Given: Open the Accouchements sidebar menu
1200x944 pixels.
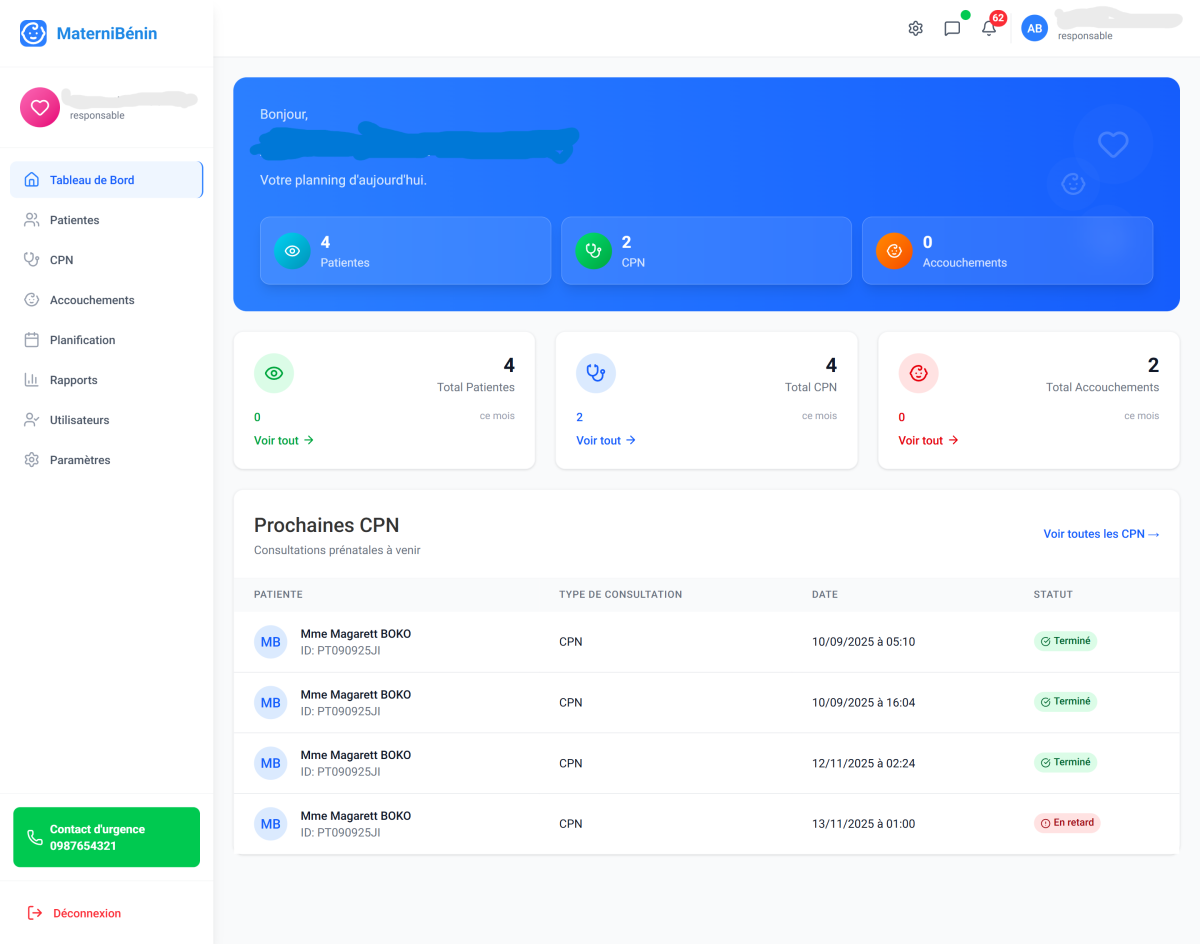Looking at the screenshot, I should point(92,300).
